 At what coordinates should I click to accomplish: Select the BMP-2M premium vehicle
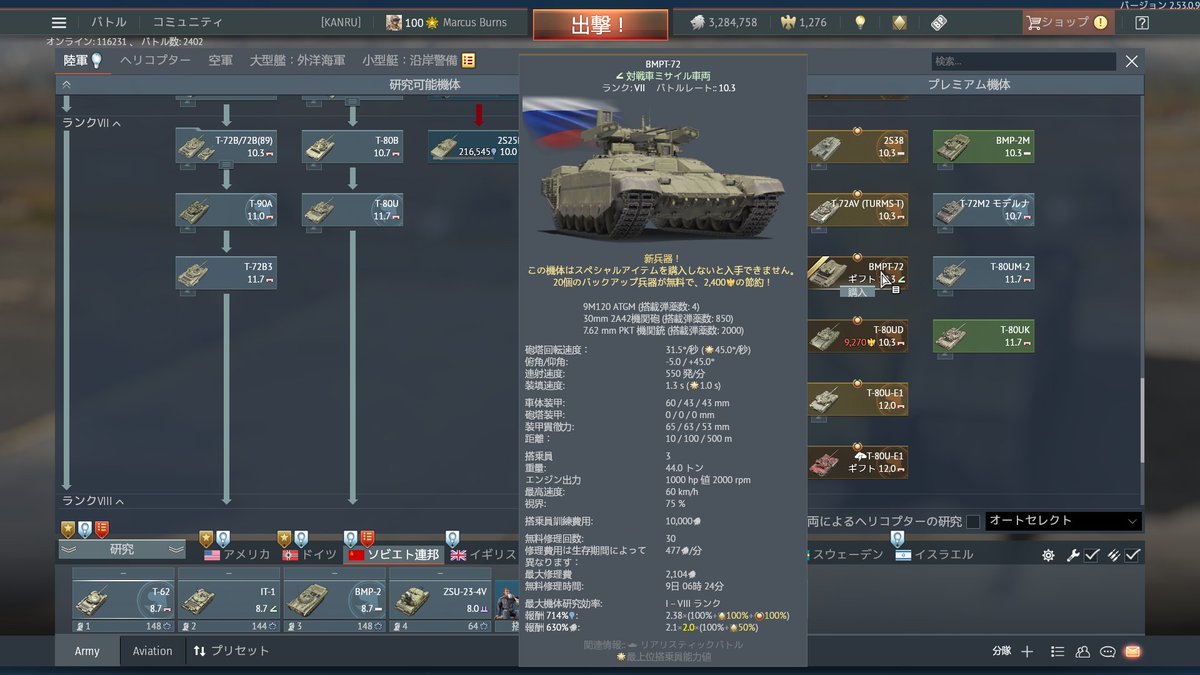(984, 146)
